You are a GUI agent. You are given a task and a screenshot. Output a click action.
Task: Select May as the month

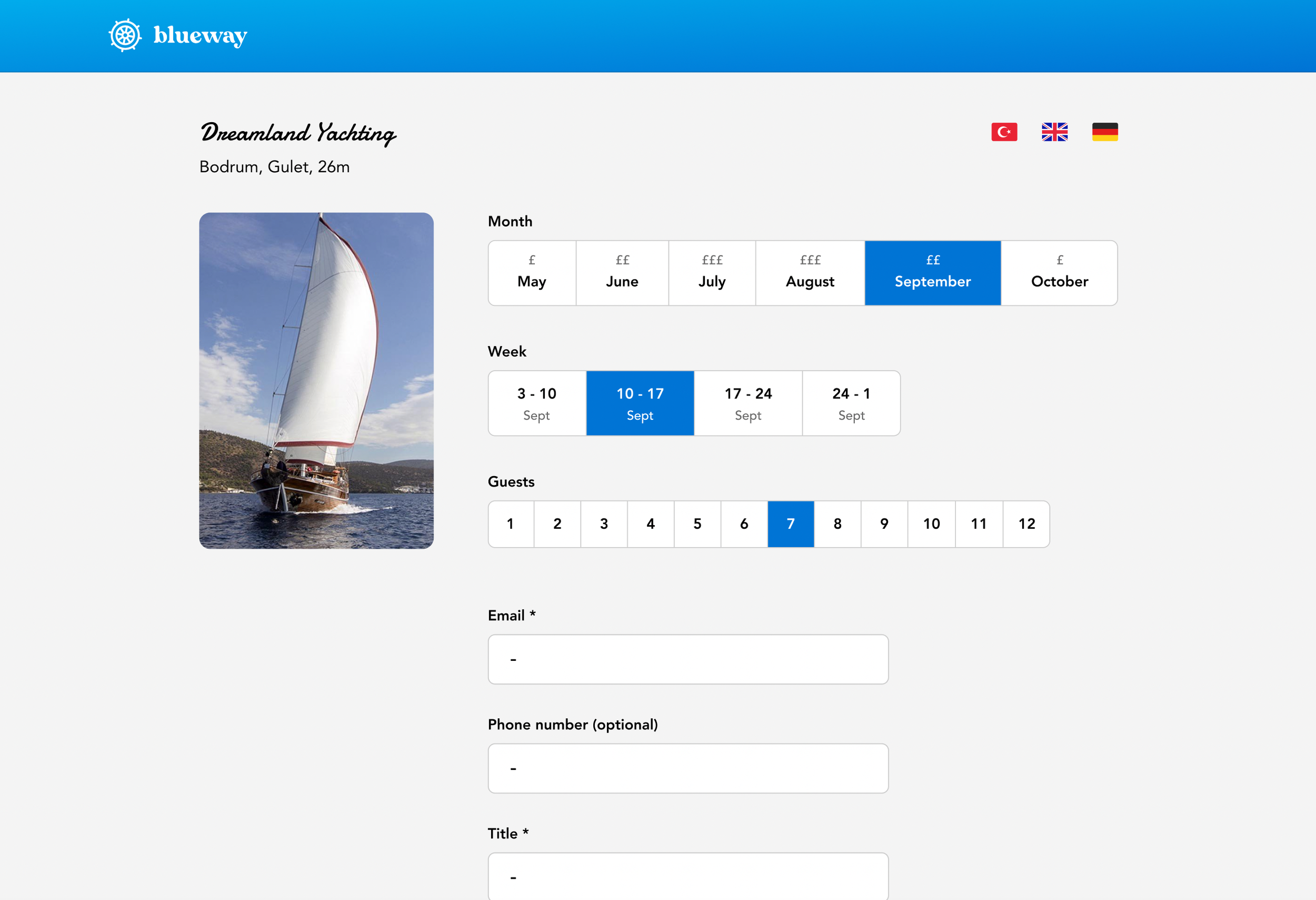(532, 273)
